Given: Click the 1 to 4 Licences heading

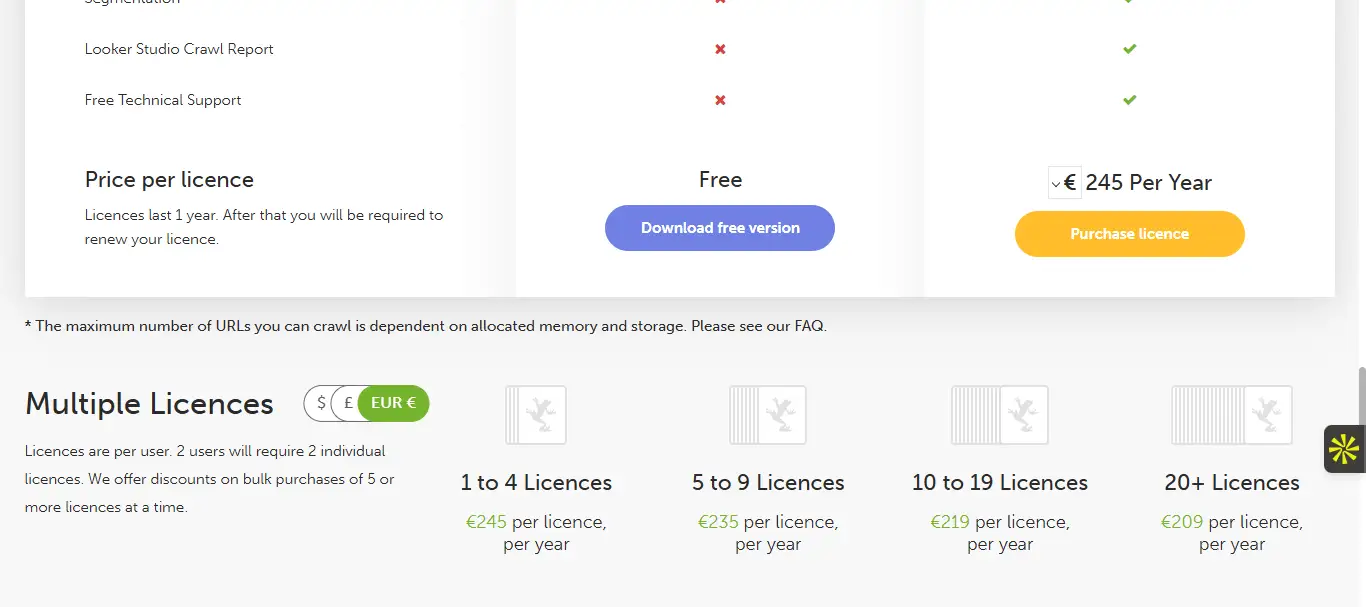Looking at the screenshot, I should click(536, 482).
